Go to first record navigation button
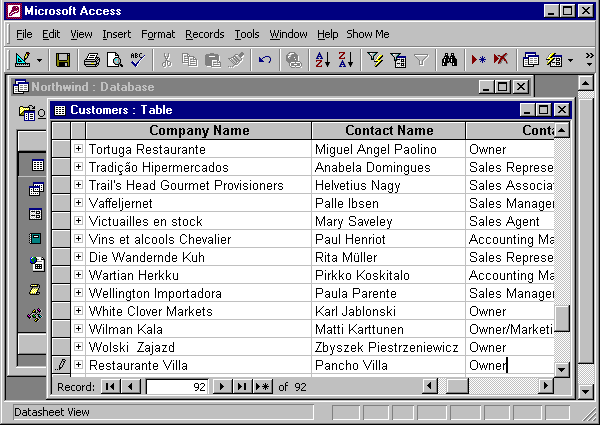The width and height of the screenshot is (600, 425). 110,386
